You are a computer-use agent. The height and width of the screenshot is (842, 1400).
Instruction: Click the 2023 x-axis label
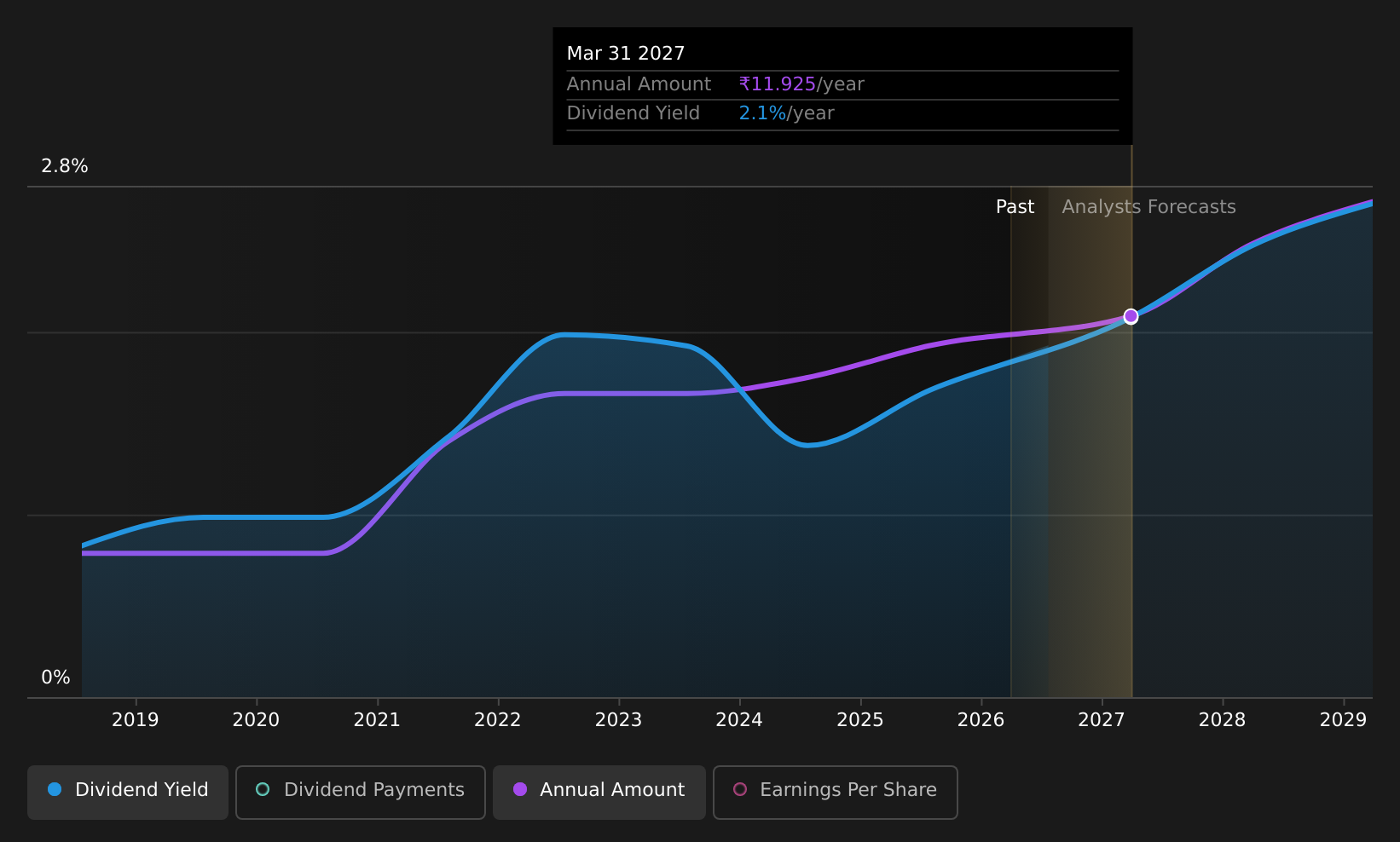(x=618, y=720)
